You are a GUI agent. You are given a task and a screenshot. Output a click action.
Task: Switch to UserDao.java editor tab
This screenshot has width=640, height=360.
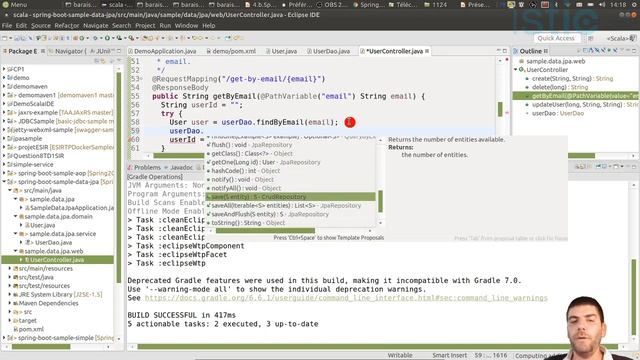click(329, 51)
